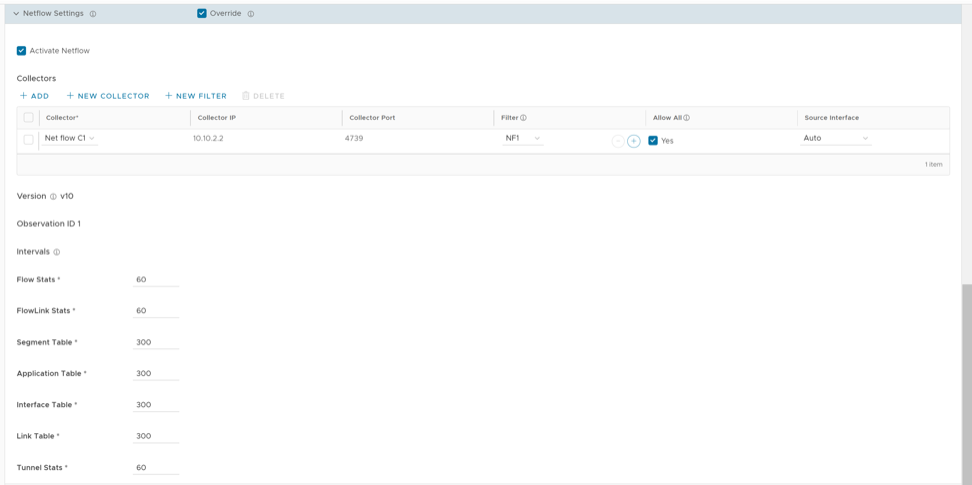Click the Add button under Collectors
972x485 pixels.
point(34,96)
